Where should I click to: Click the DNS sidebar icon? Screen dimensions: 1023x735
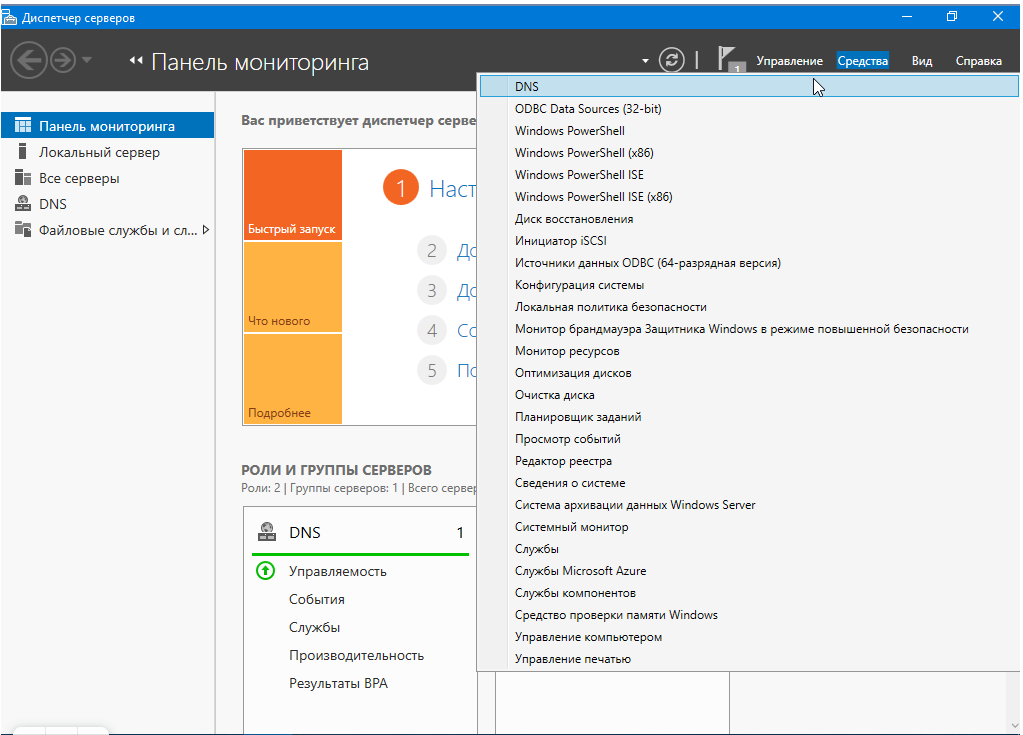pyautogui.click(x=23, y=203)
